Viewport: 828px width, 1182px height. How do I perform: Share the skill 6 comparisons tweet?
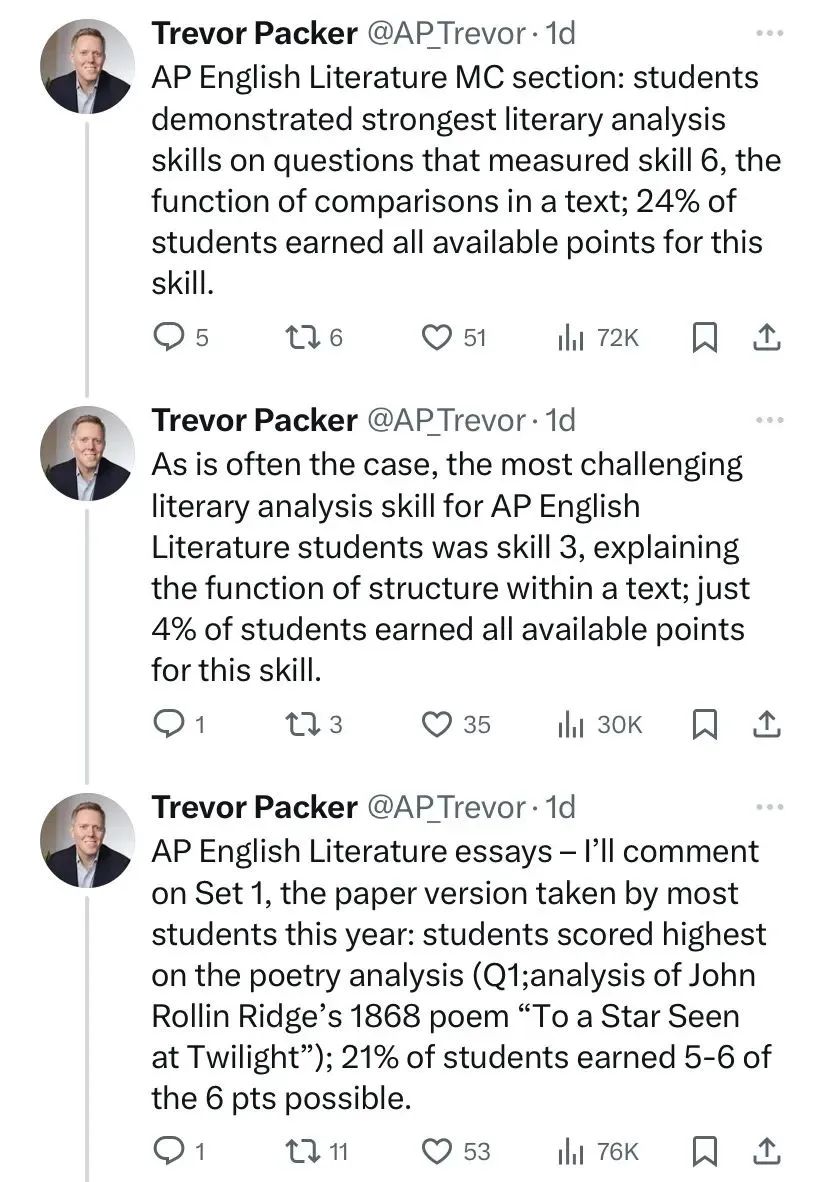tap(766, 337)
